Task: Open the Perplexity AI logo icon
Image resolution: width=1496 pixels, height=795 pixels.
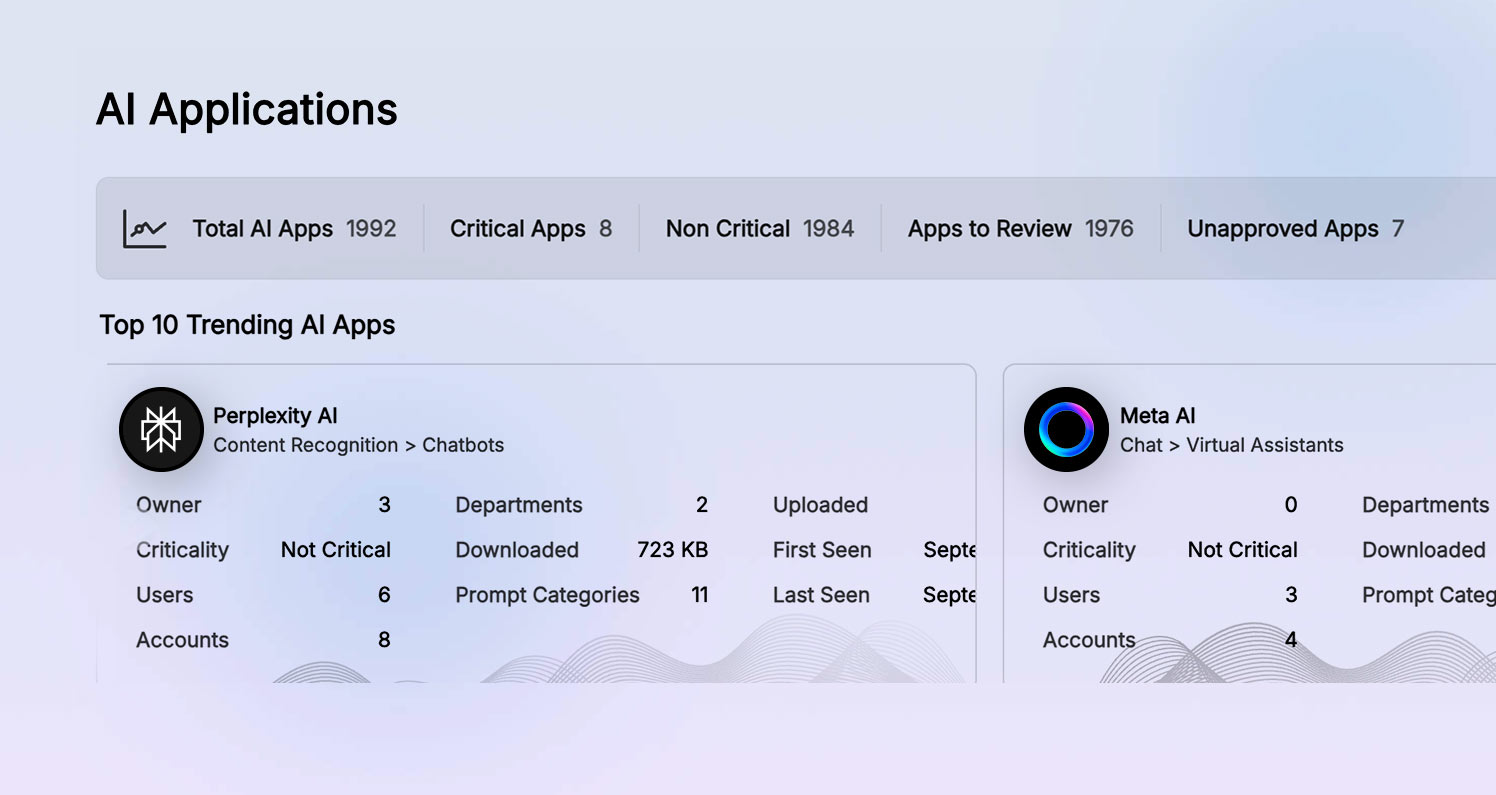Action: tap(161, 430)
